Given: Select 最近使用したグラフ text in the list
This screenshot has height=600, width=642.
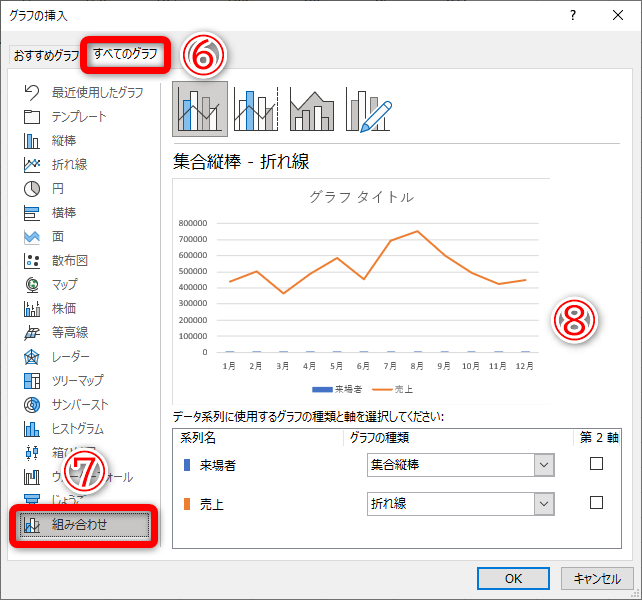Looking at the screenshot, I should click(97, 93).
